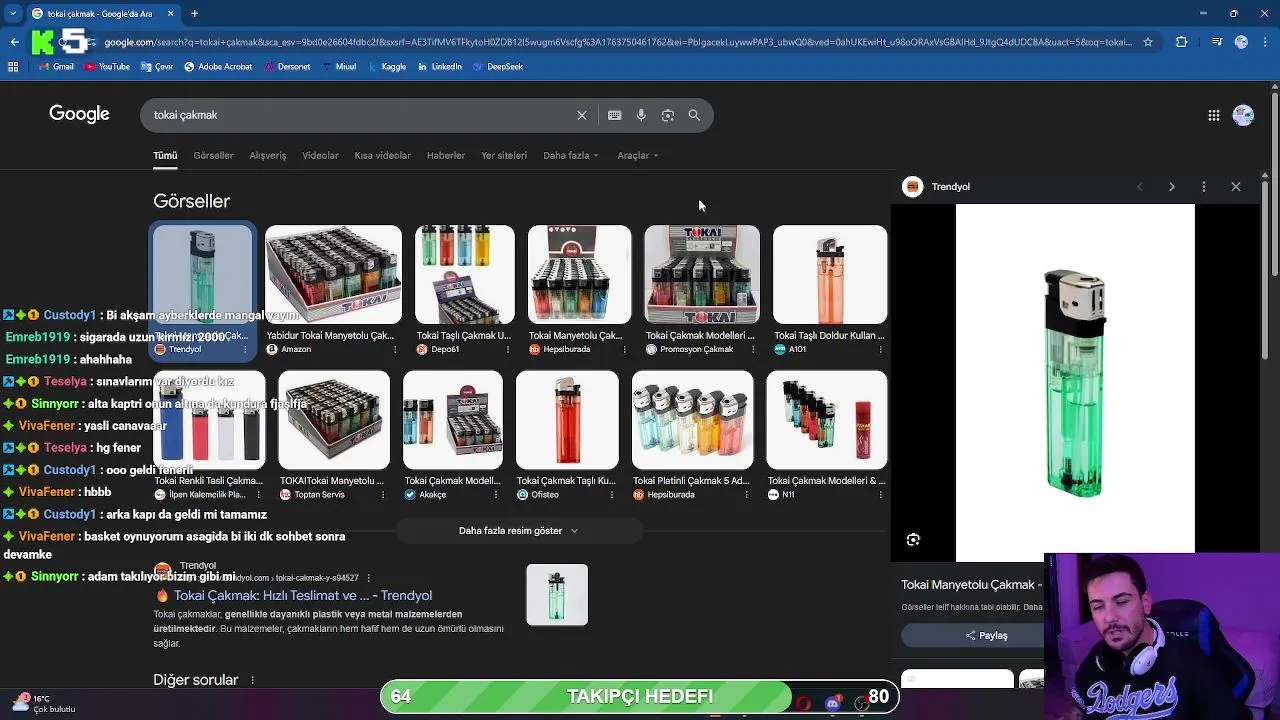Search inside image with the Lens button

tap(913, 540)
